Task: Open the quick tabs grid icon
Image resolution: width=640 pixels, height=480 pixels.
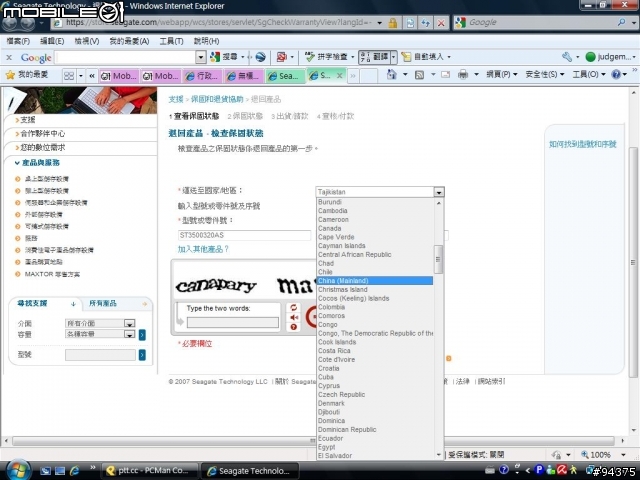Action: pyautogui.click(x=69, y=76)
